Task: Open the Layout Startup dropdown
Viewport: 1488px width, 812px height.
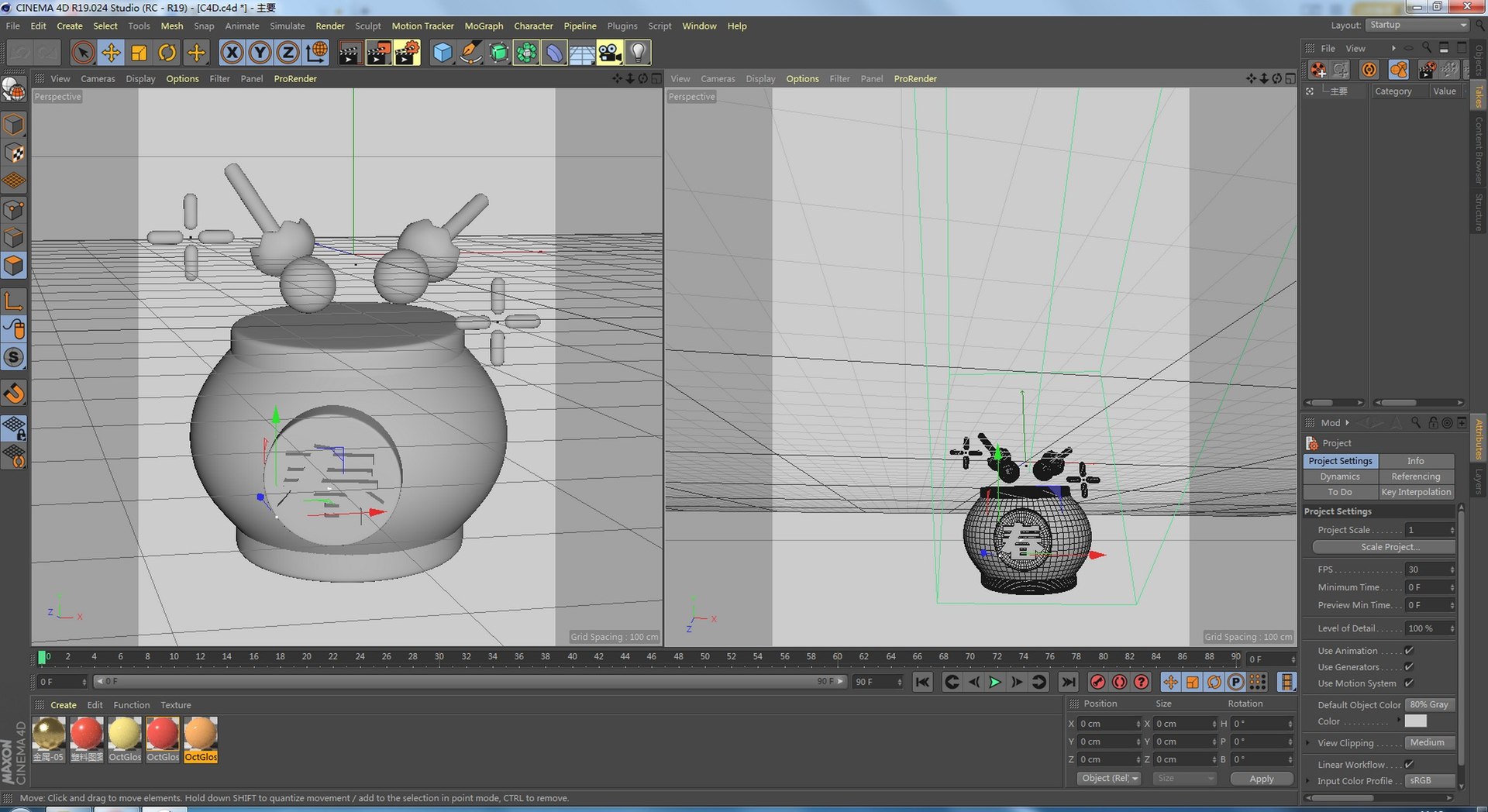Action: tap(1417, 25)
